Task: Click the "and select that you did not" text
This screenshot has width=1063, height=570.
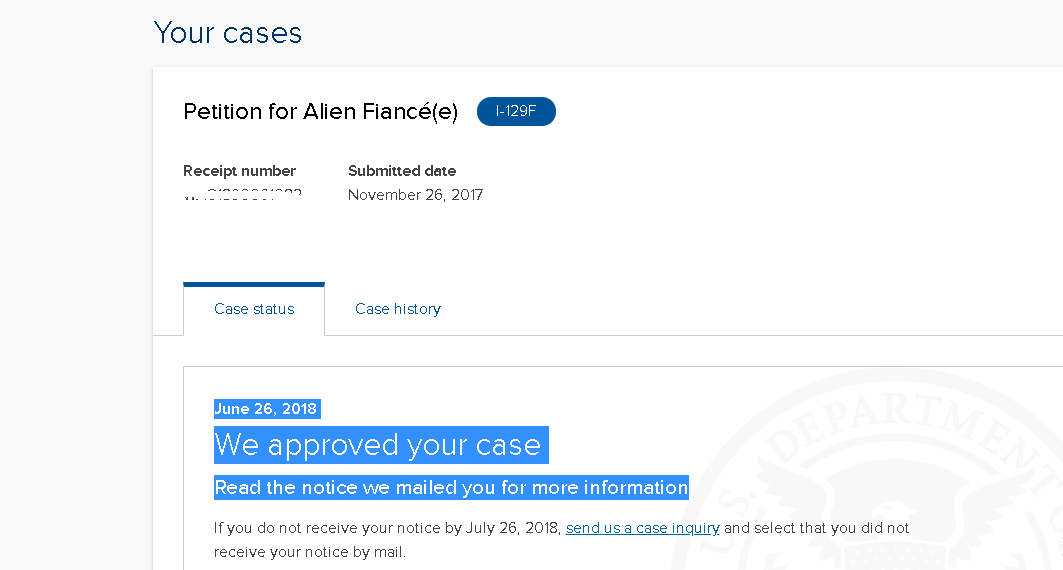Action: (x=816, y=528)
